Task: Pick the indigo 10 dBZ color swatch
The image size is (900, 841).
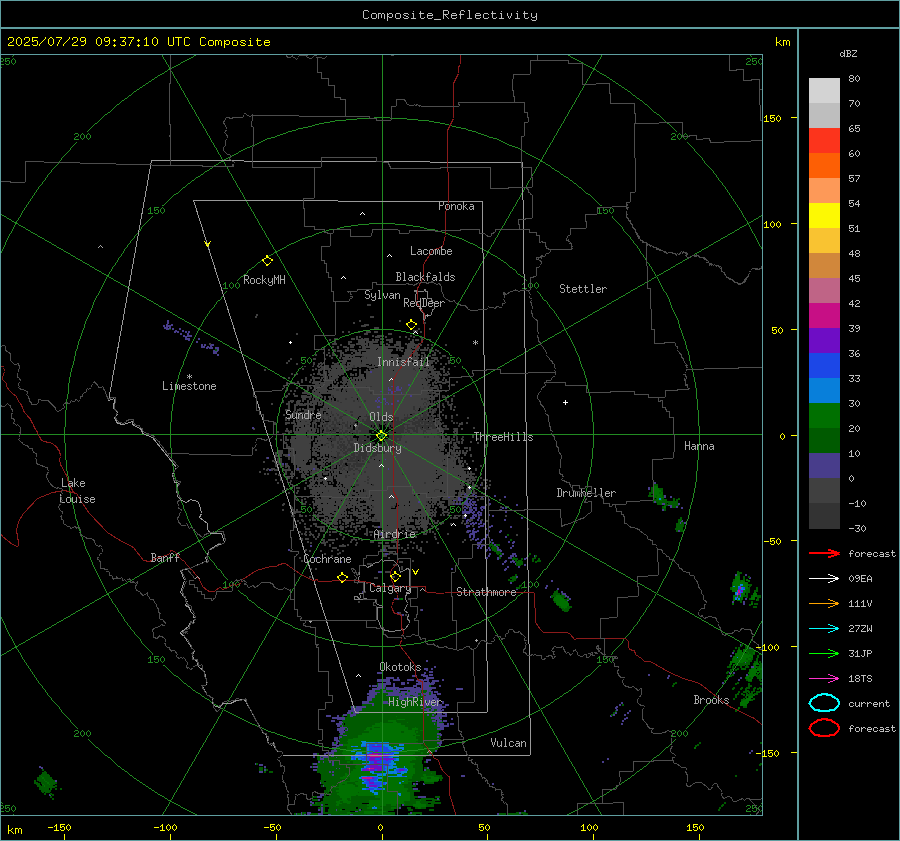Action: pyautogui.click(x=824, y=465)
